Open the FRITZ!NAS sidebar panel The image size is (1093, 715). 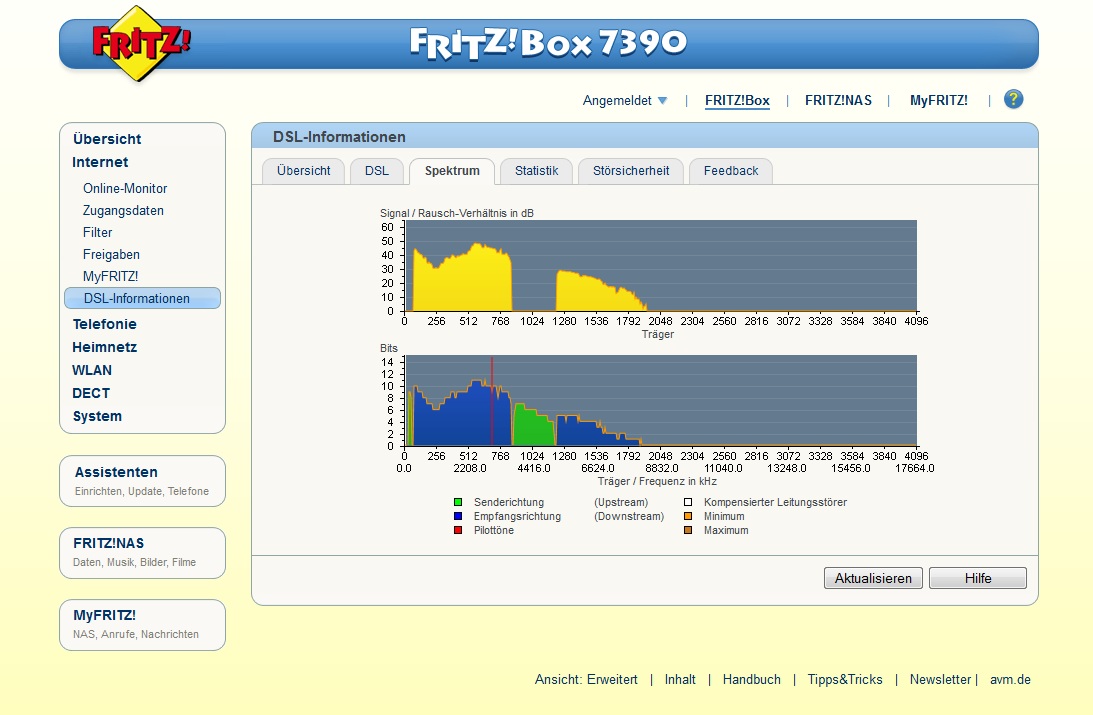(x=142, y=553)
